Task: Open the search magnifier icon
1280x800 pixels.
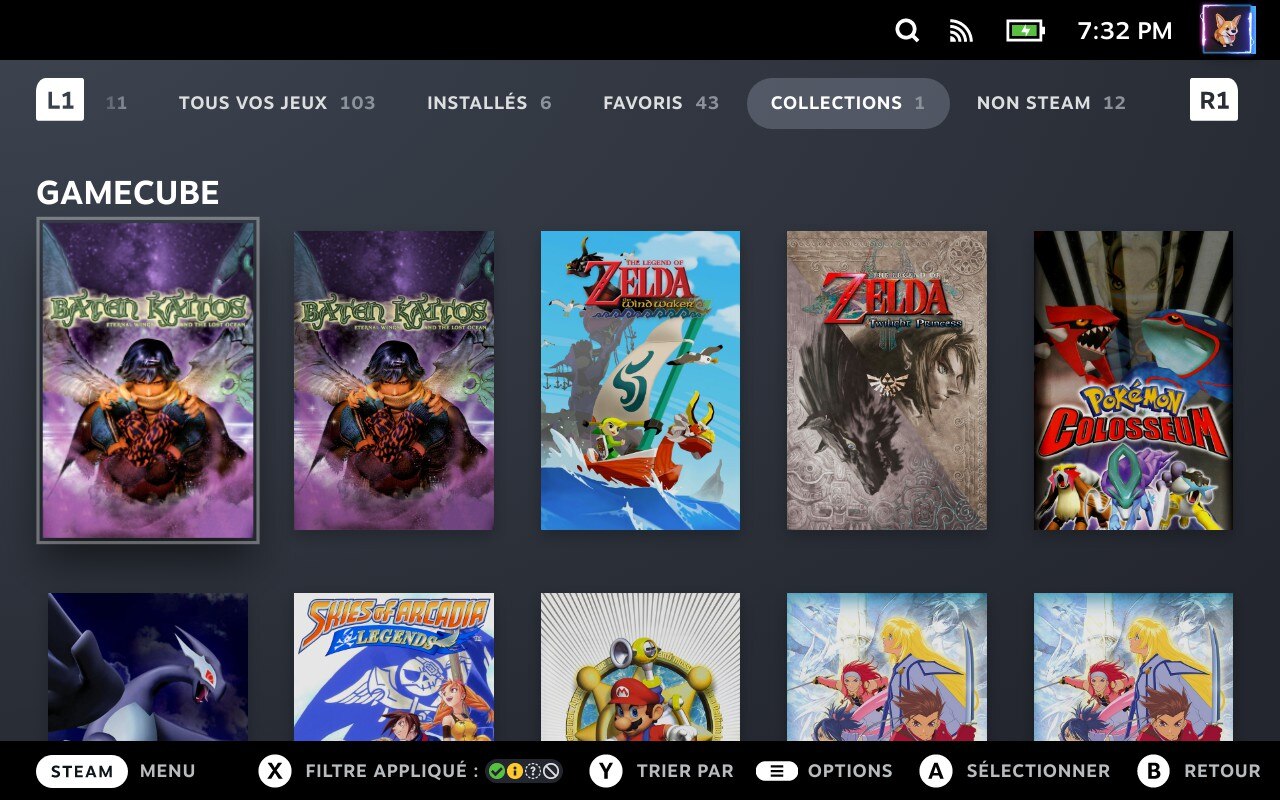Action: (x=907, y=31)
